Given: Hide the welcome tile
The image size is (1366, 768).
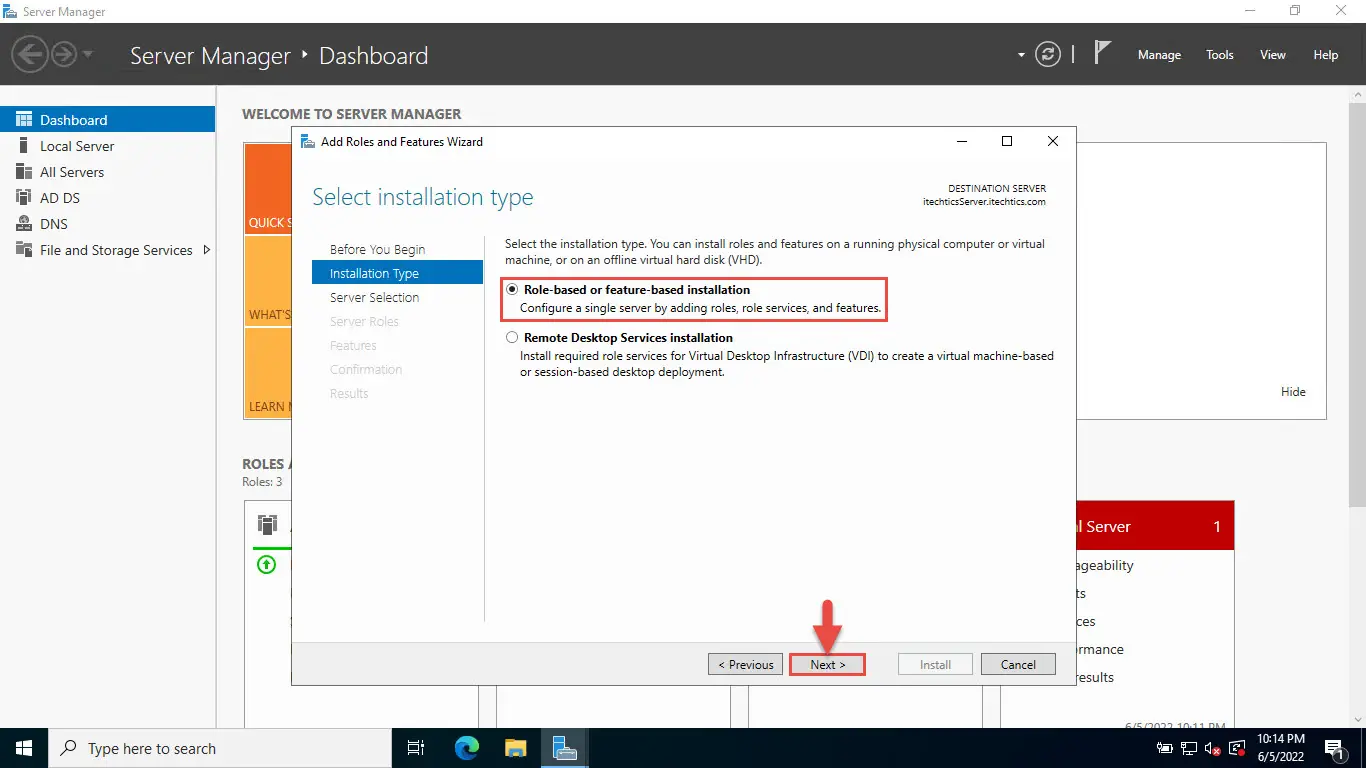Looking at the screenshot, I should tap(1293, 392).
